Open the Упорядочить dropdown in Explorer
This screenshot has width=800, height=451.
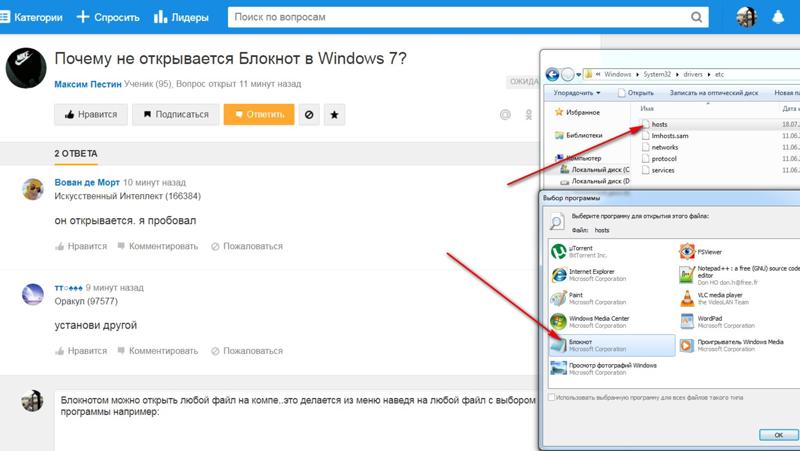[x=577, y=93]
